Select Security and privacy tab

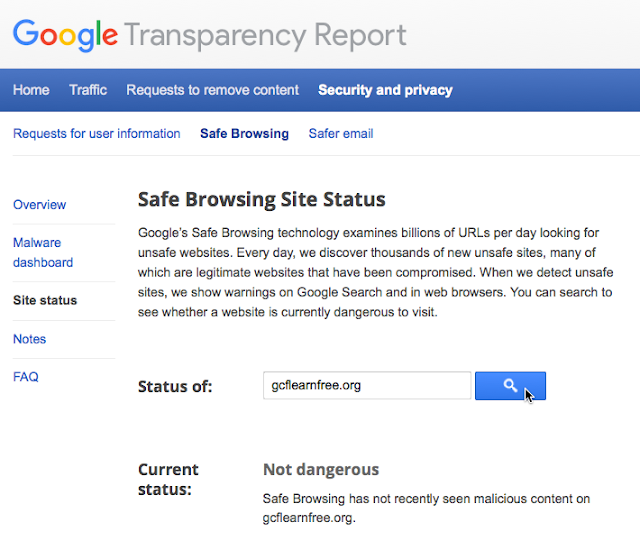click(385, 90)
